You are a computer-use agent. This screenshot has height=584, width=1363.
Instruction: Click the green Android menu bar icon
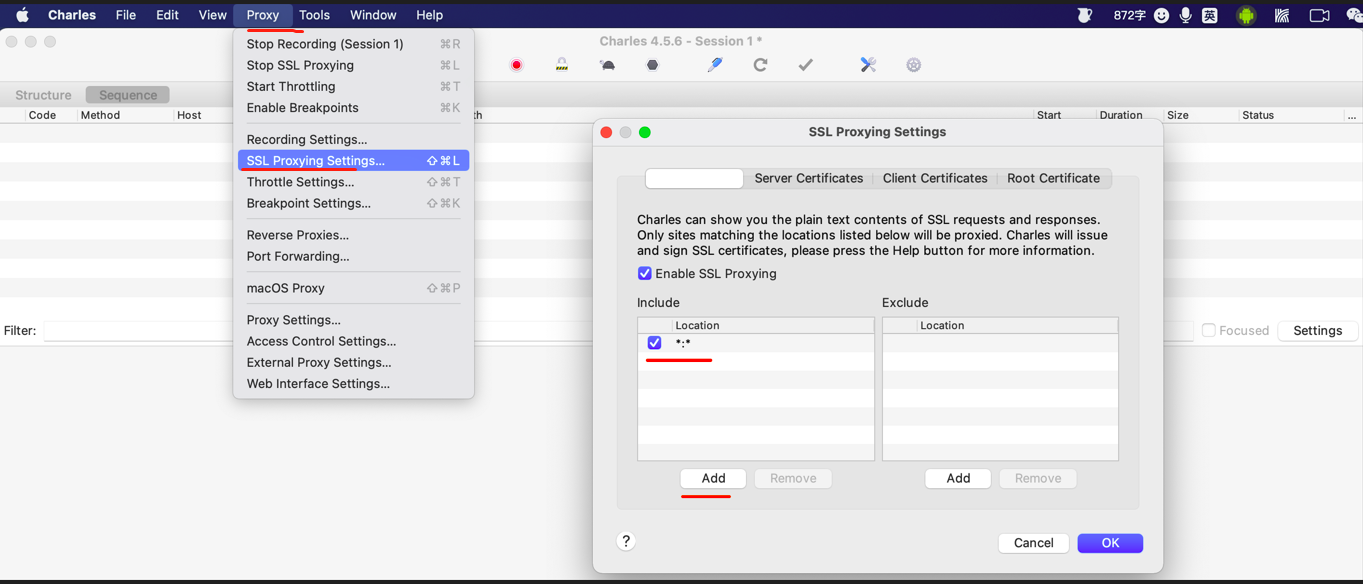tap(1246, 15)
